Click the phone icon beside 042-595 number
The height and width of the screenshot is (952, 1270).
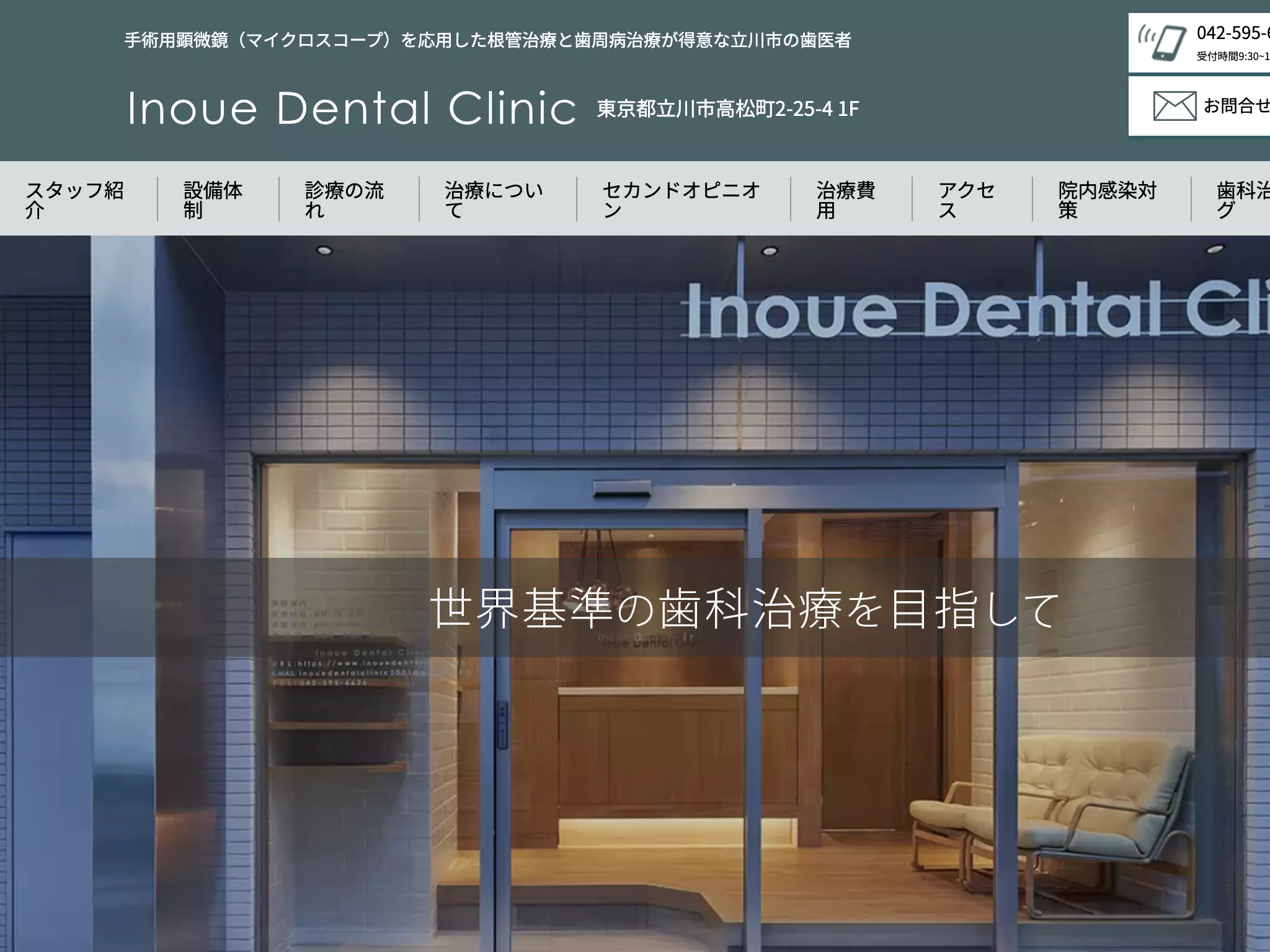(x=1161, y=42)
